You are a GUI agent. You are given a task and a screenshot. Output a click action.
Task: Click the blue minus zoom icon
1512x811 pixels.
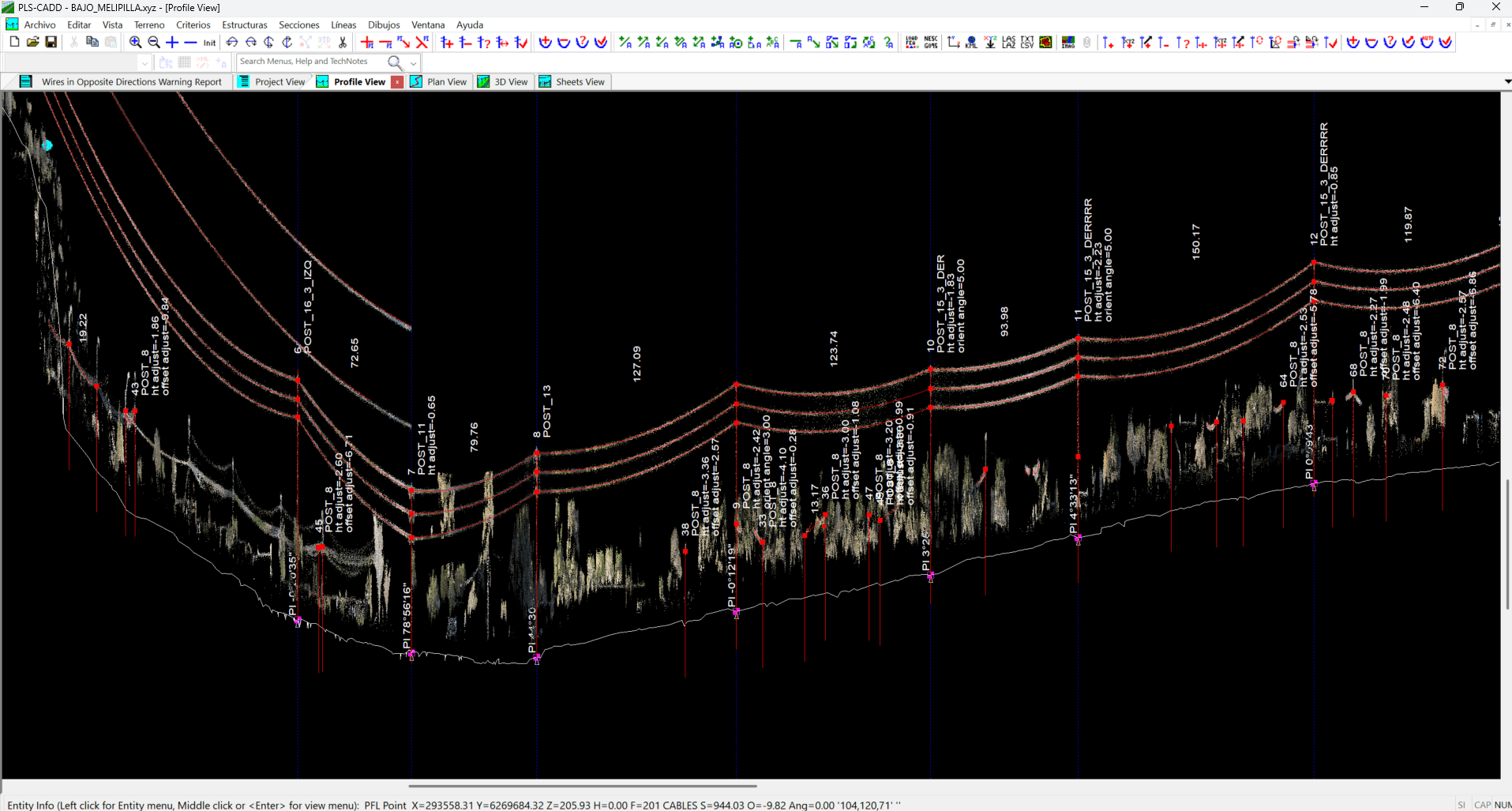click(x=190, y=43)
